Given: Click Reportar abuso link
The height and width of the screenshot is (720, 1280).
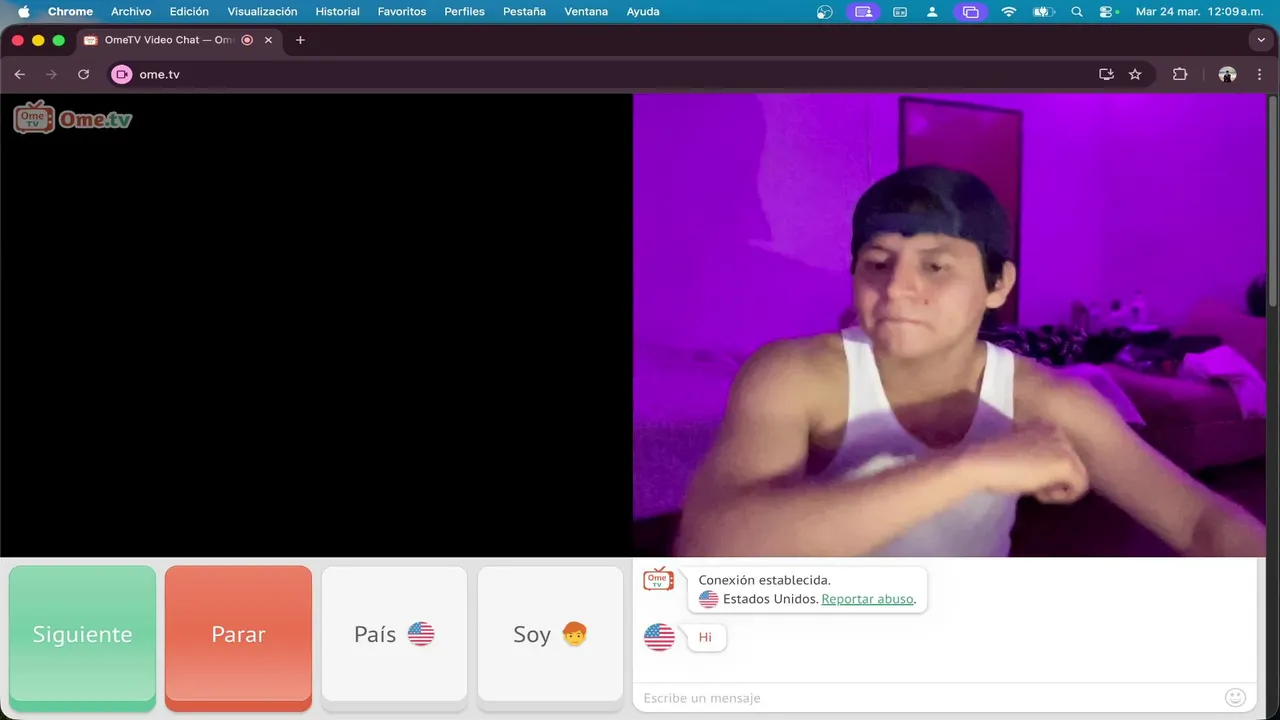Looking at the screenshot, I should [867, 599].
